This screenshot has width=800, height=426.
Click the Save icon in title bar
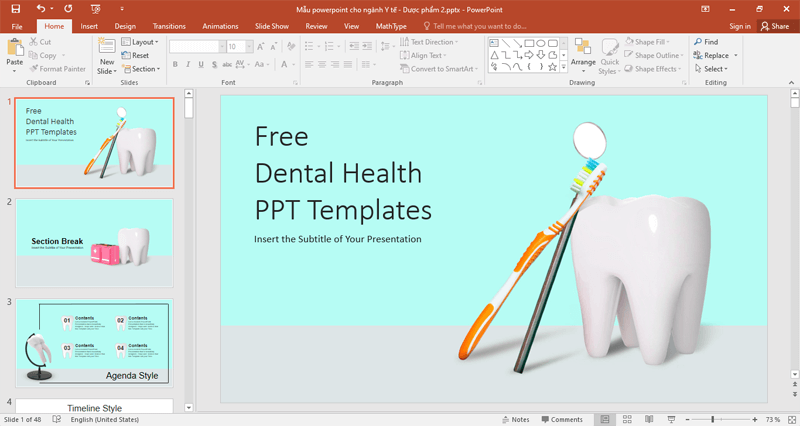[16, 9]
